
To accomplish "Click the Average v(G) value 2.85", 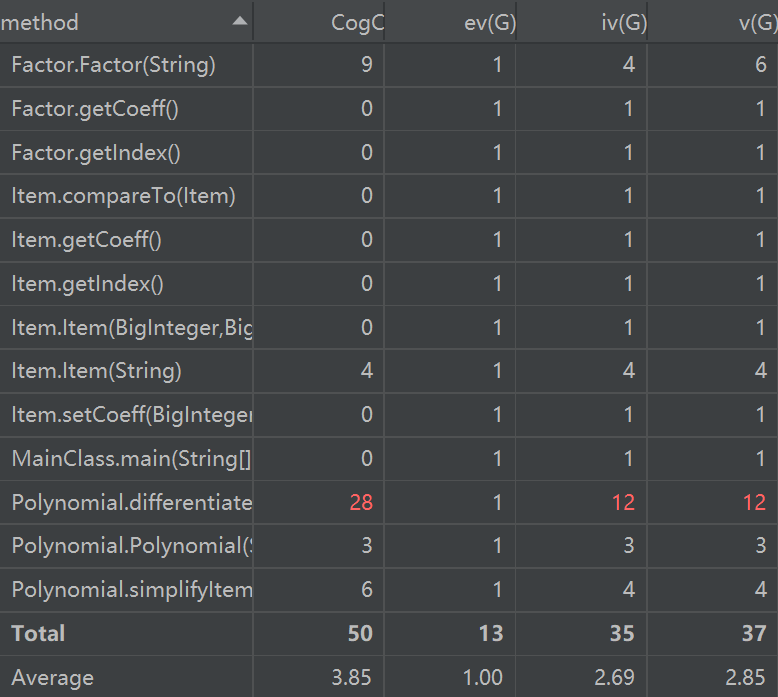I will click(745, 678).
